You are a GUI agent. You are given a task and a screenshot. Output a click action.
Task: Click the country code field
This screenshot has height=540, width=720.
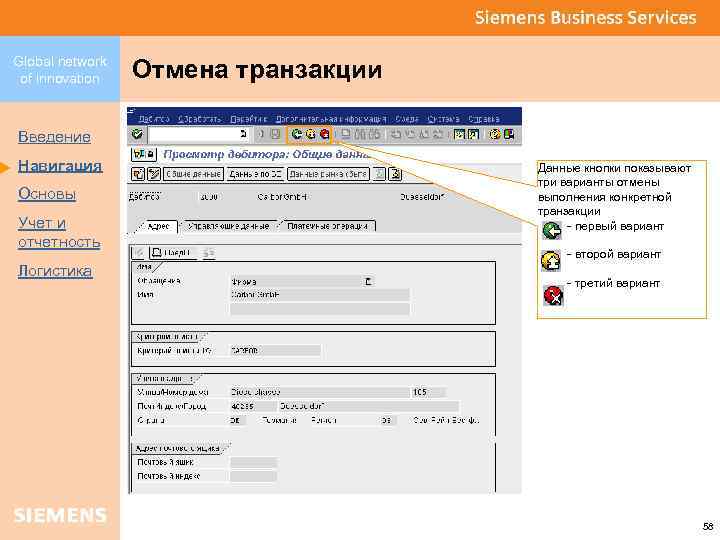237,421
